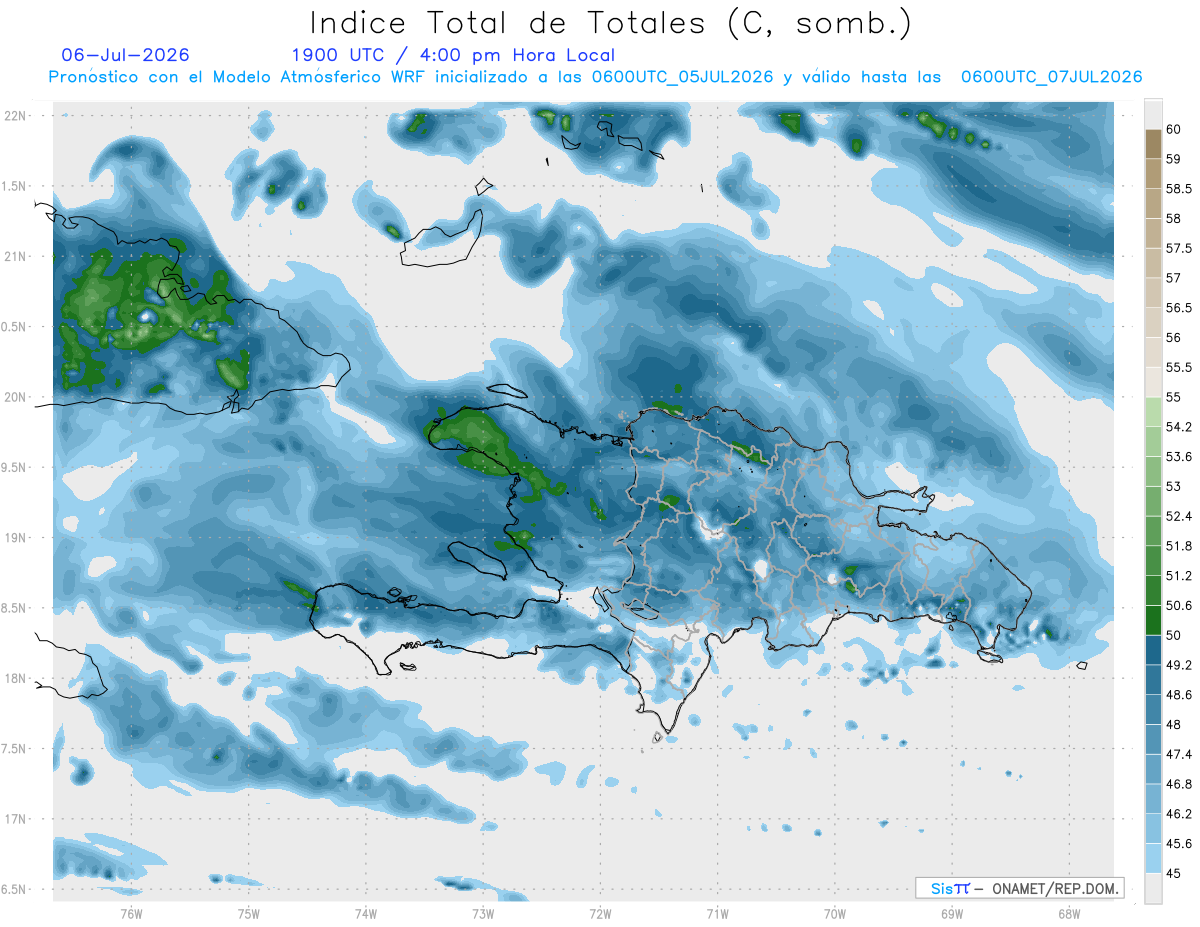Click the 'ONAMET/REP.DOM.' credit label
1200x927 pixels.
[x=1055, y=888]
